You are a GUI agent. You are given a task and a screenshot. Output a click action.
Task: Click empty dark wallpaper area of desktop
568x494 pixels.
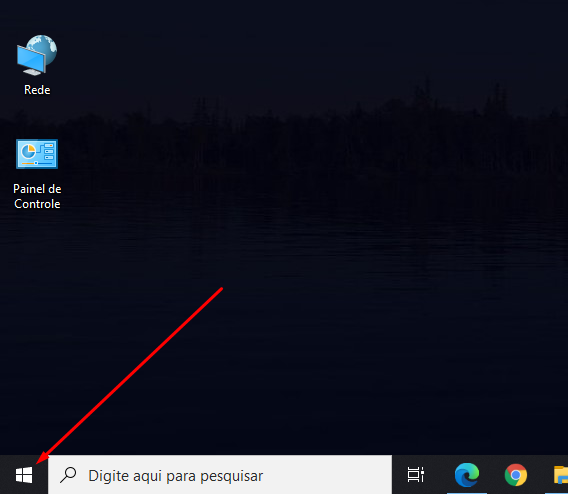(326, 254)
